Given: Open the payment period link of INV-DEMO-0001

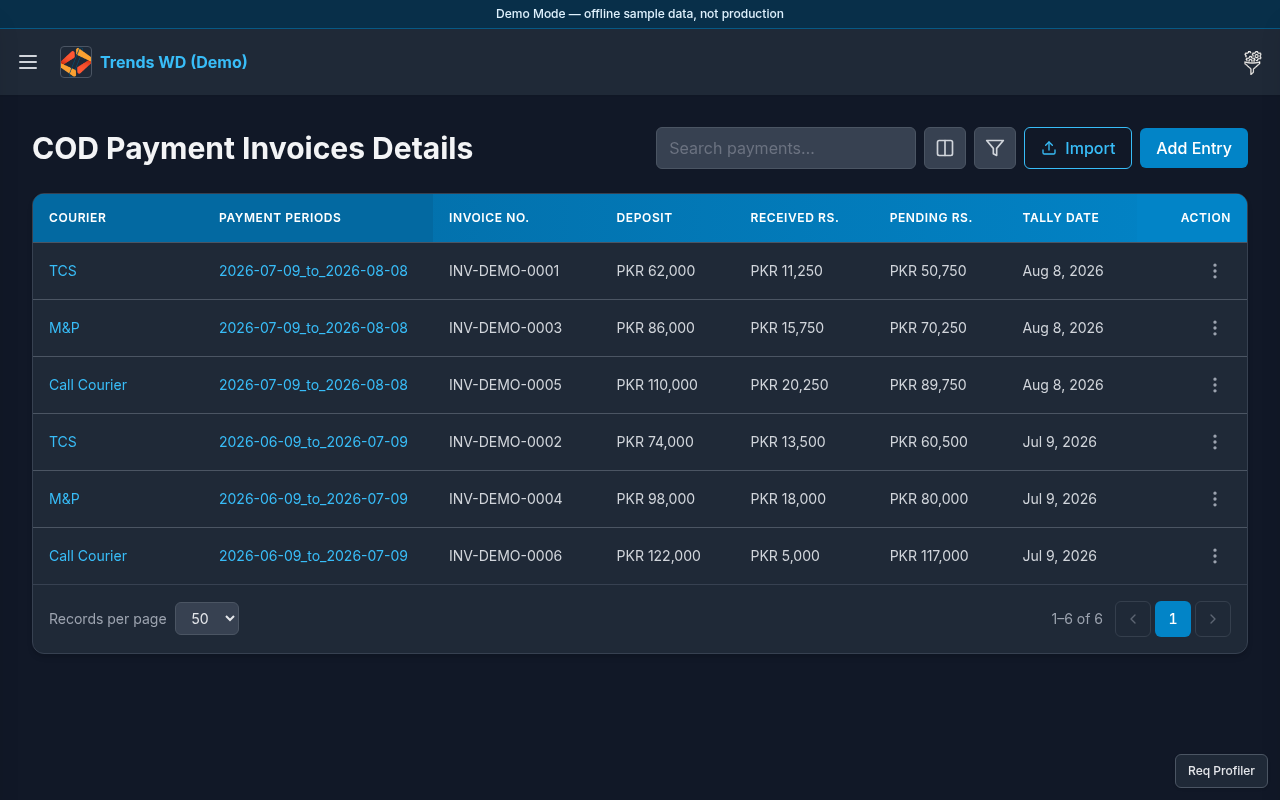Looking at the screenshot, I should click(313, 271).
